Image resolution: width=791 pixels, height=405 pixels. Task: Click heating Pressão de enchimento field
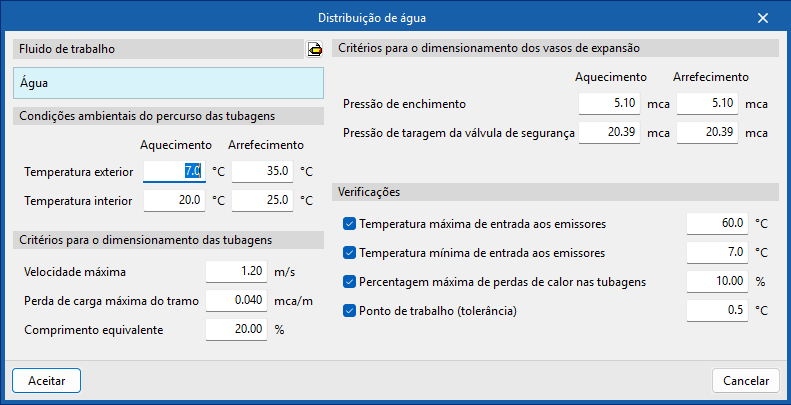(608, 103)
